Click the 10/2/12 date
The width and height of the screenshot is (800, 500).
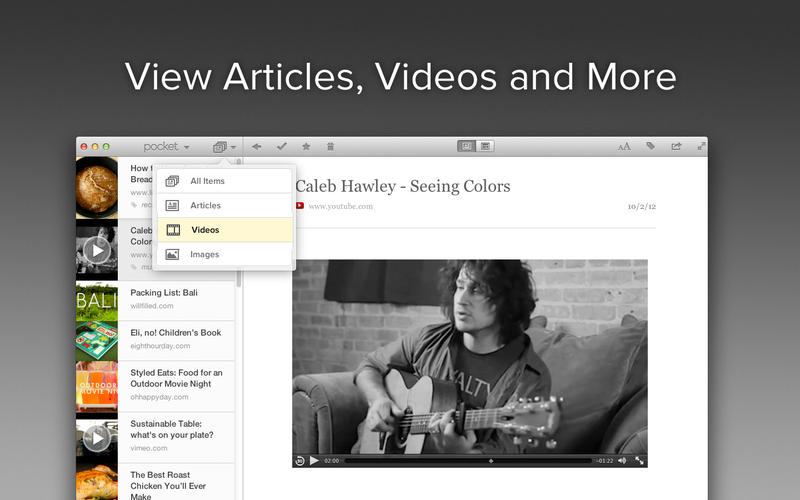(x=641, y=206)
